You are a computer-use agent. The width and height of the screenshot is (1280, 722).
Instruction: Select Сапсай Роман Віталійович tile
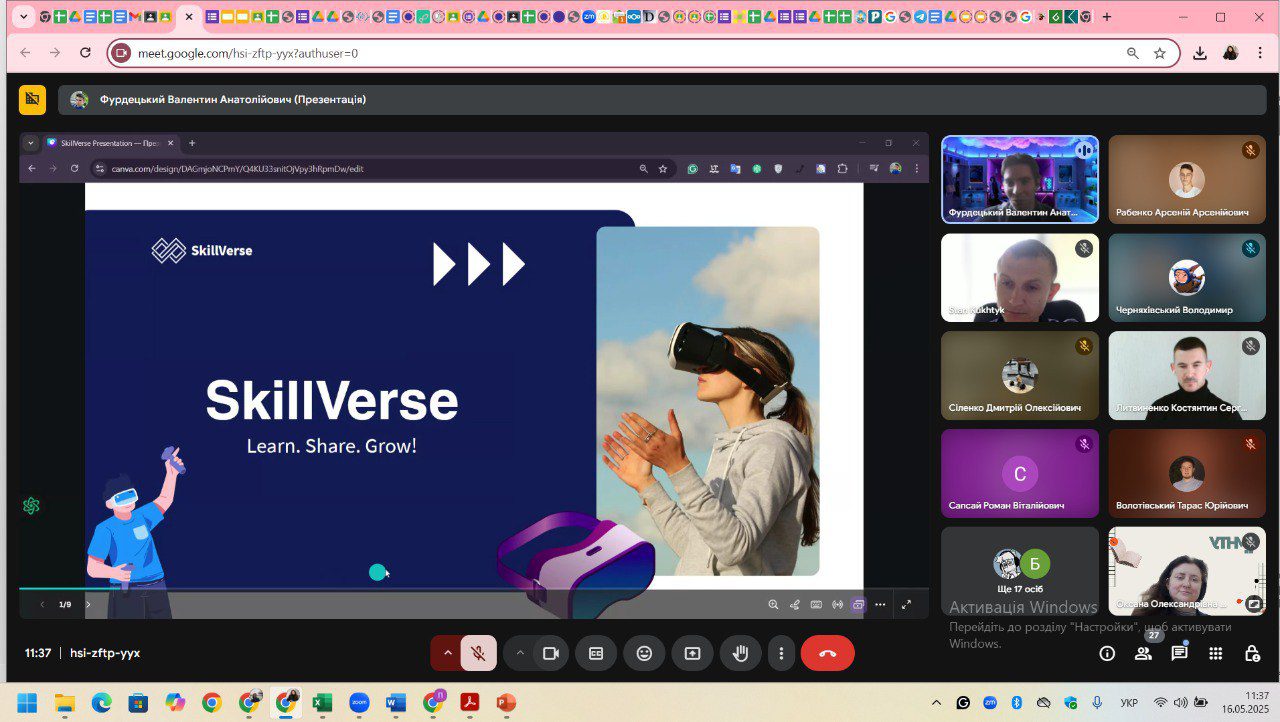1020,473
